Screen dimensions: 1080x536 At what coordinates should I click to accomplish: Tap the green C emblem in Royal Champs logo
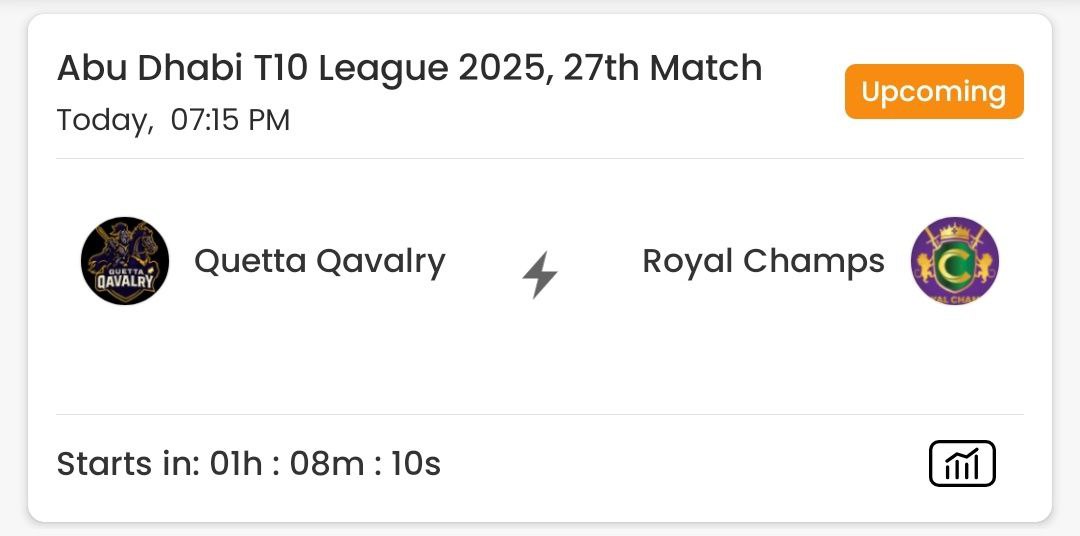pos(955,259)
